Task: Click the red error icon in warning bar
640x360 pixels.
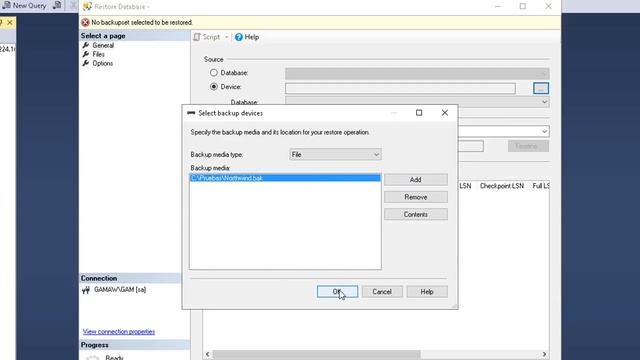Action: (85, 22)
